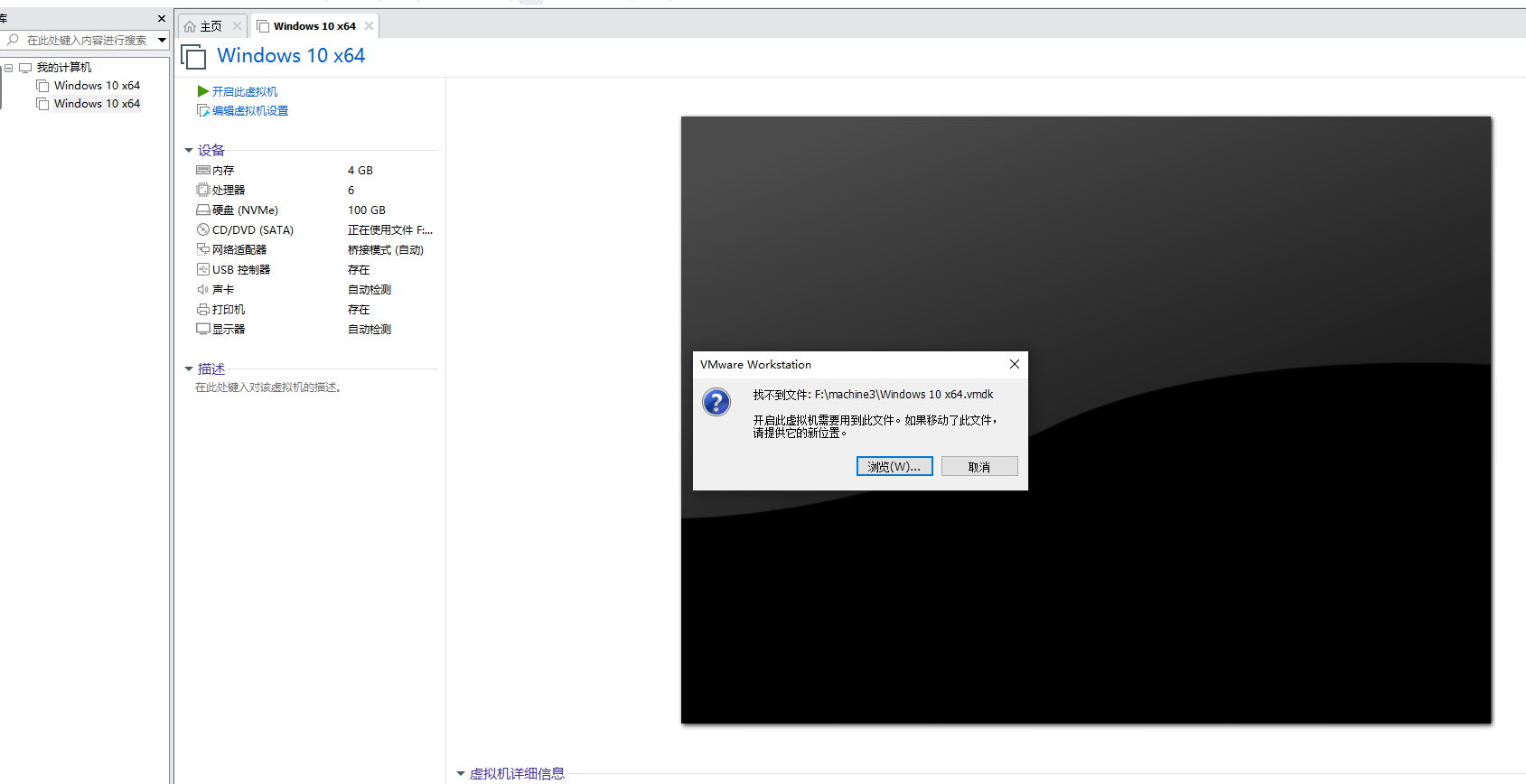
Task: Click the processor (处理器) device icon
Action: (203, 190)
